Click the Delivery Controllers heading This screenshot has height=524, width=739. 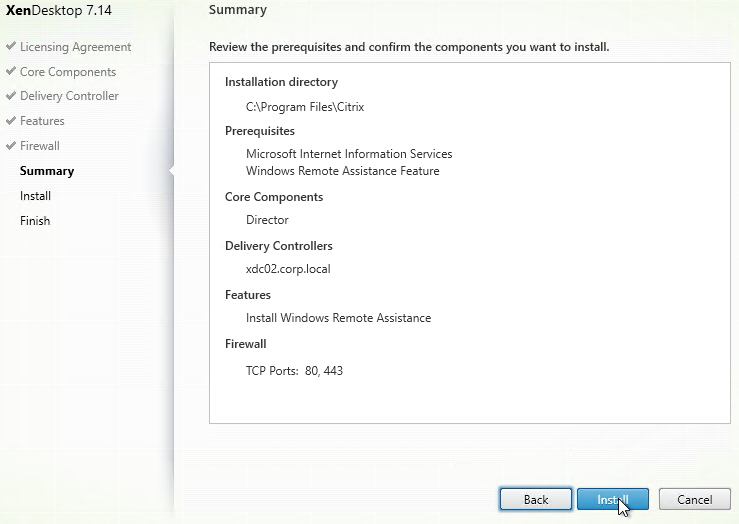tap(279, 246)
